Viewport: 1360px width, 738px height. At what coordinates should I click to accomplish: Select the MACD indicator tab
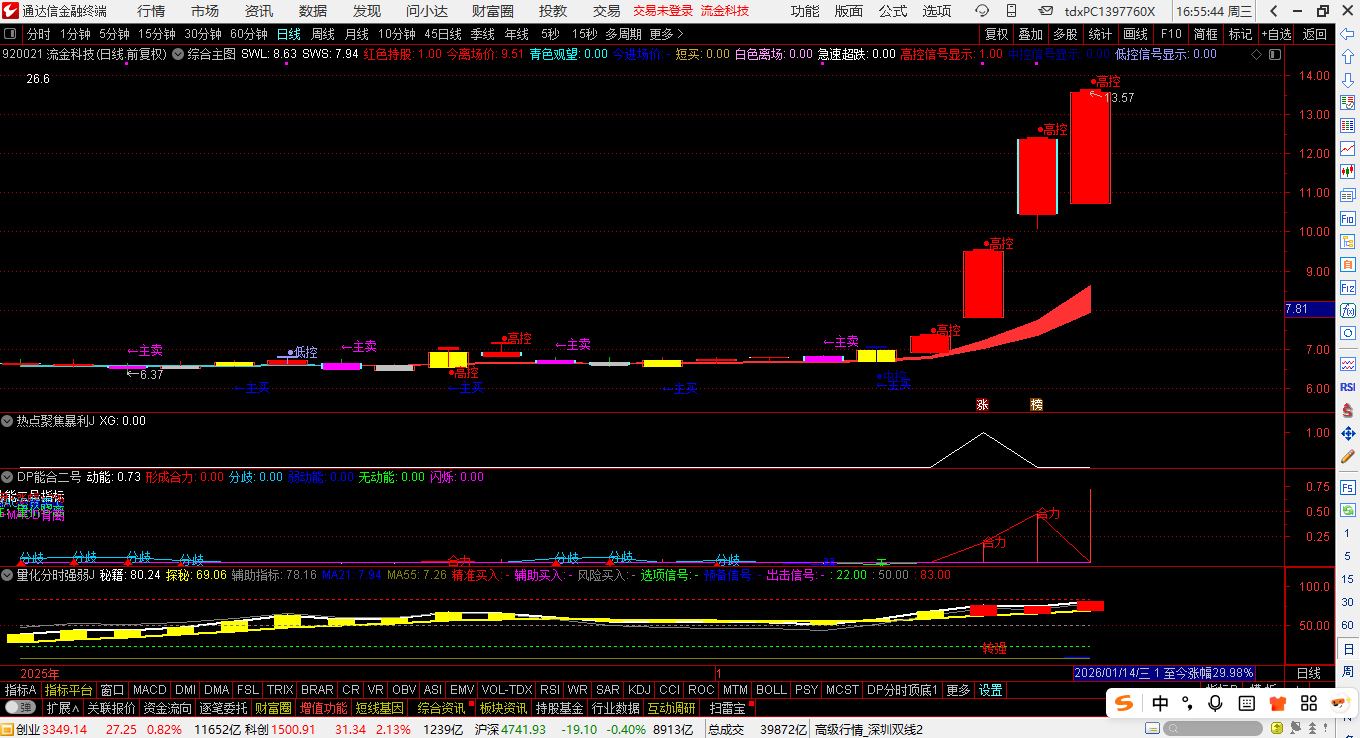(150, 690)
